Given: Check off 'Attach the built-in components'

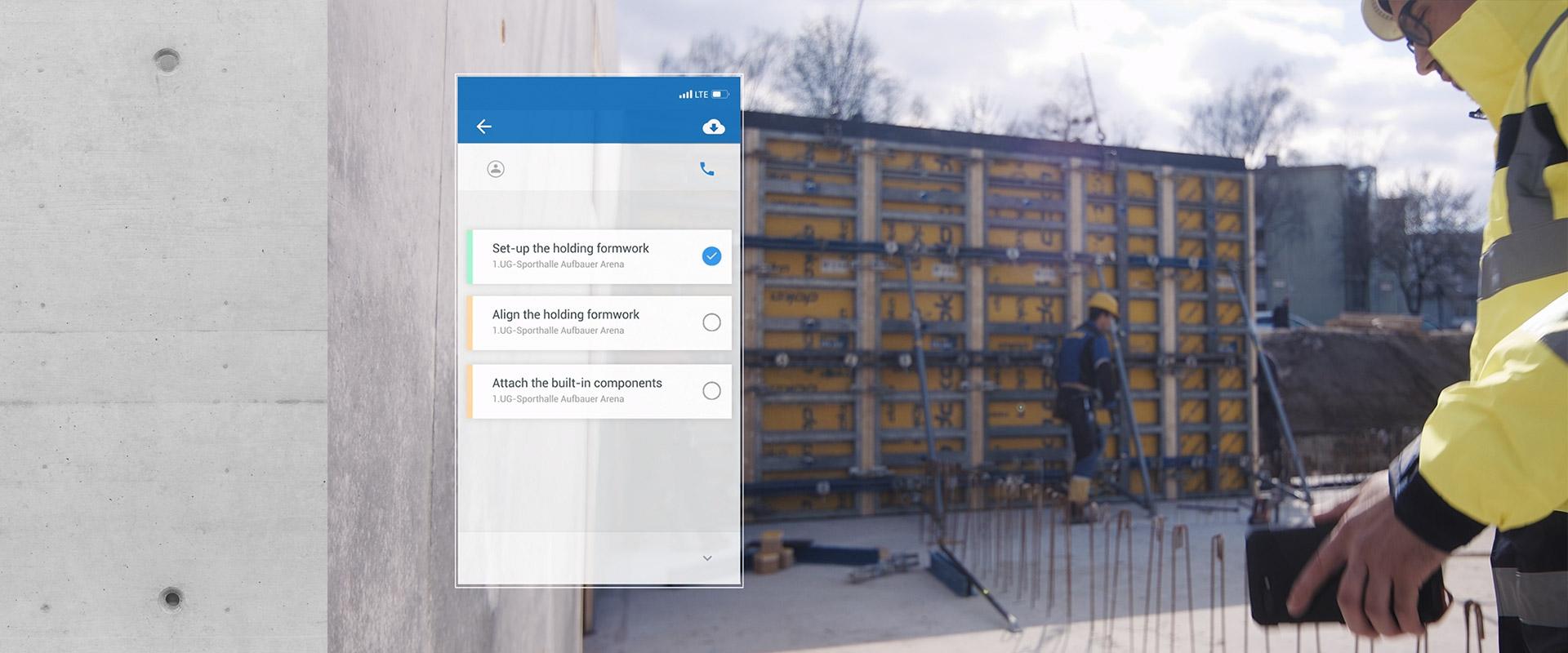Looking at the screenshot, I should (x=711, y=391).
